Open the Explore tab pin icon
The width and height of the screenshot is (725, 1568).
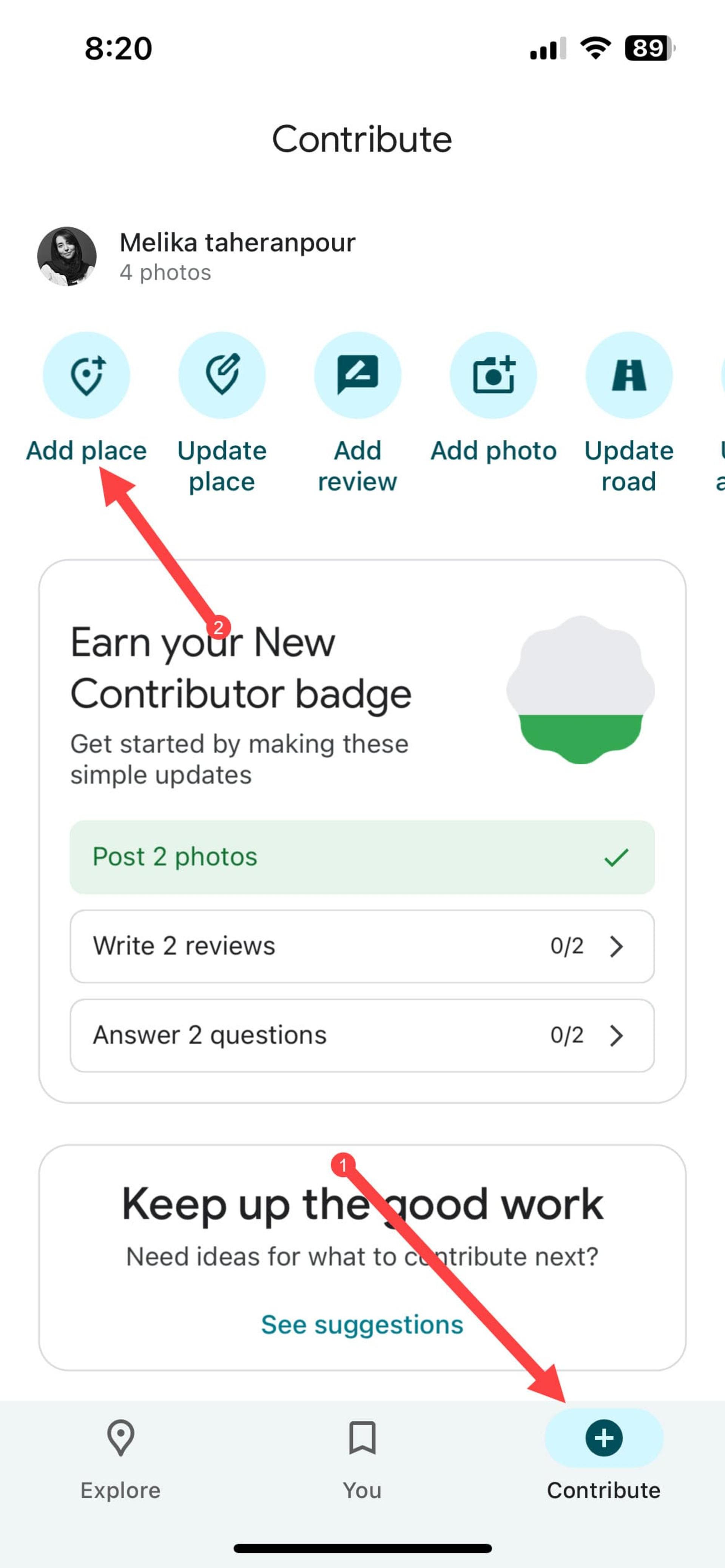(120, 1438)
